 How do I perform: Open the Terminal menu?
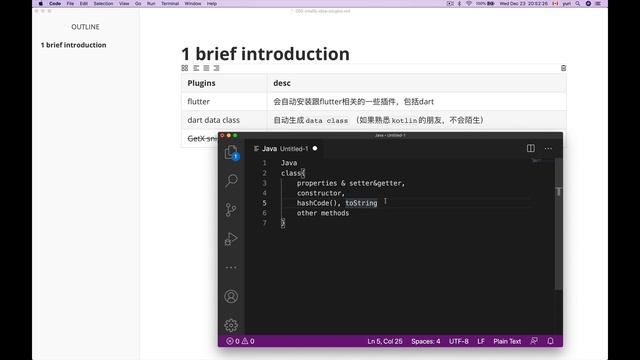(170, 3)
